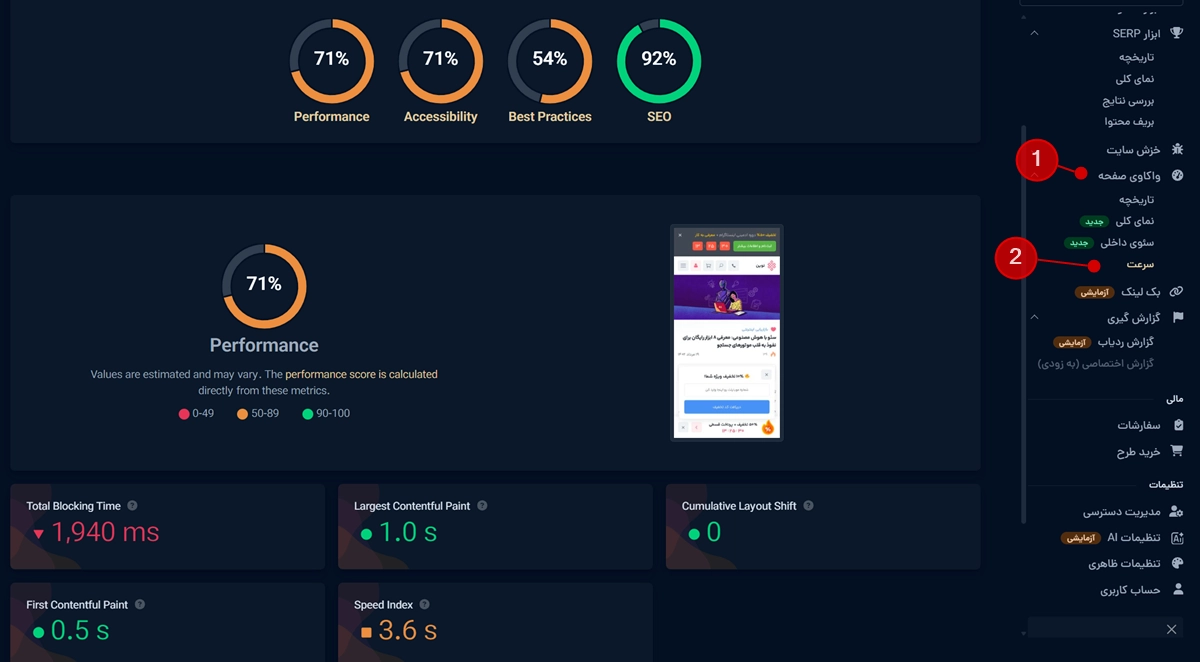
Task: Click the buy plan cart icon
Action: point(1177,451)
